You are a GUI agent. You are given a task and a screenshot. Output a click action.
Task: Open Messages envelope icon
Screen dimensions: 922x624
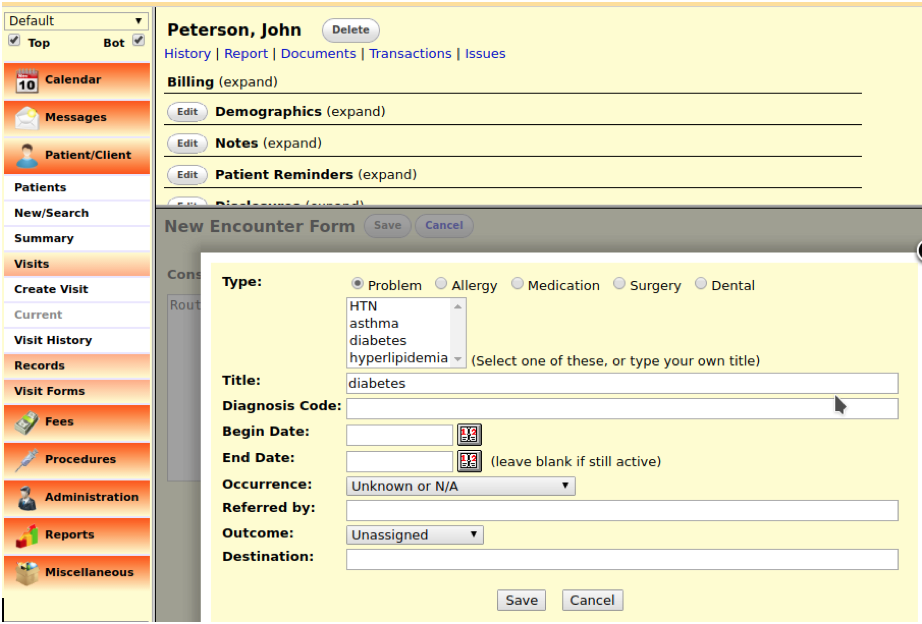coord(27,118)
